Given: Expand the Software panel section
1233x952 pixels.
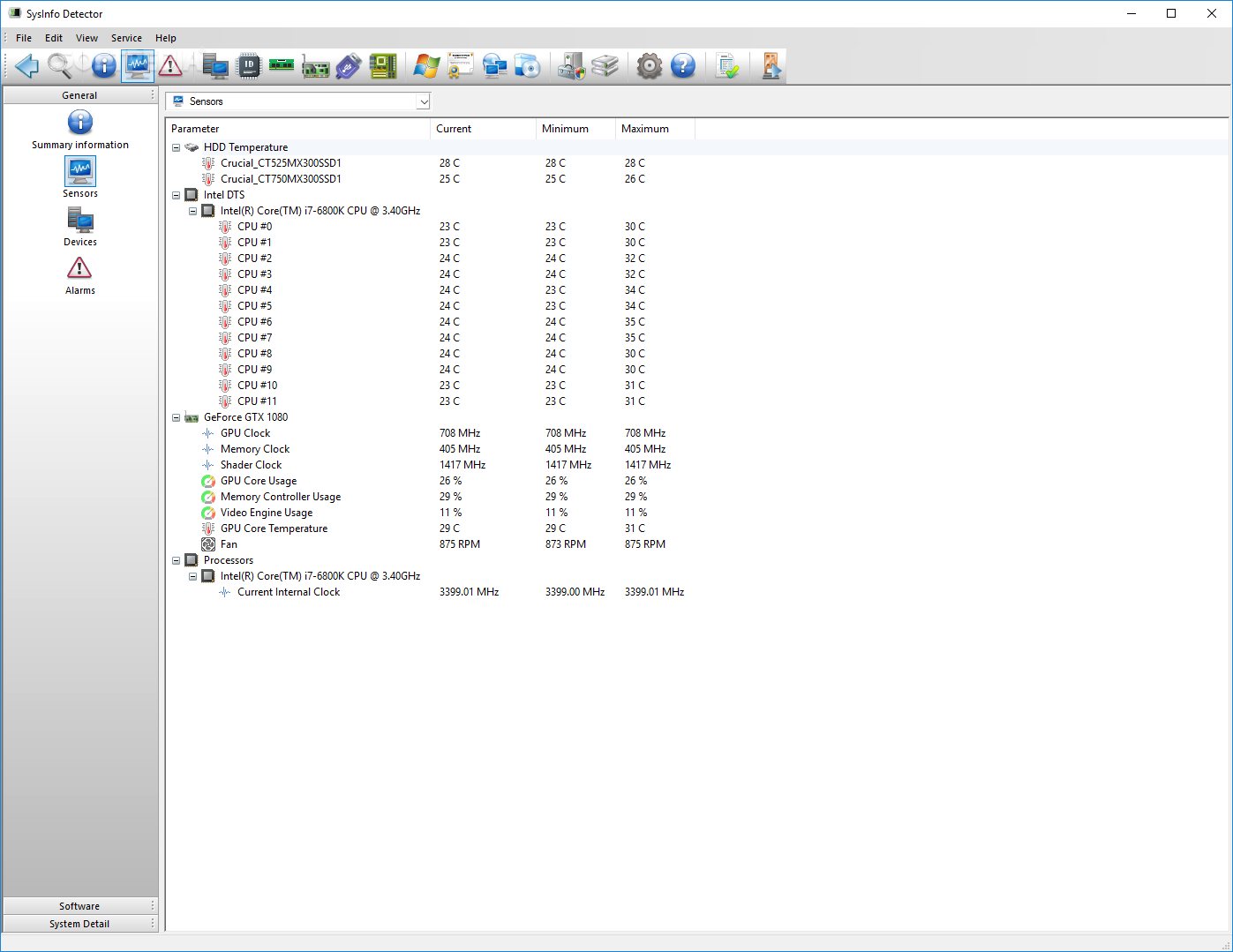Looking at the screenshot, I should click(79, 906).
